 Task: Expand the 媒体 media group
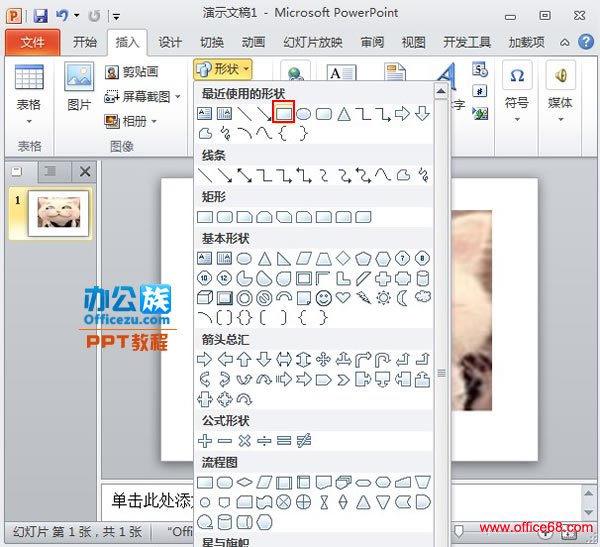pyautogui.click(x=560, y=92)
